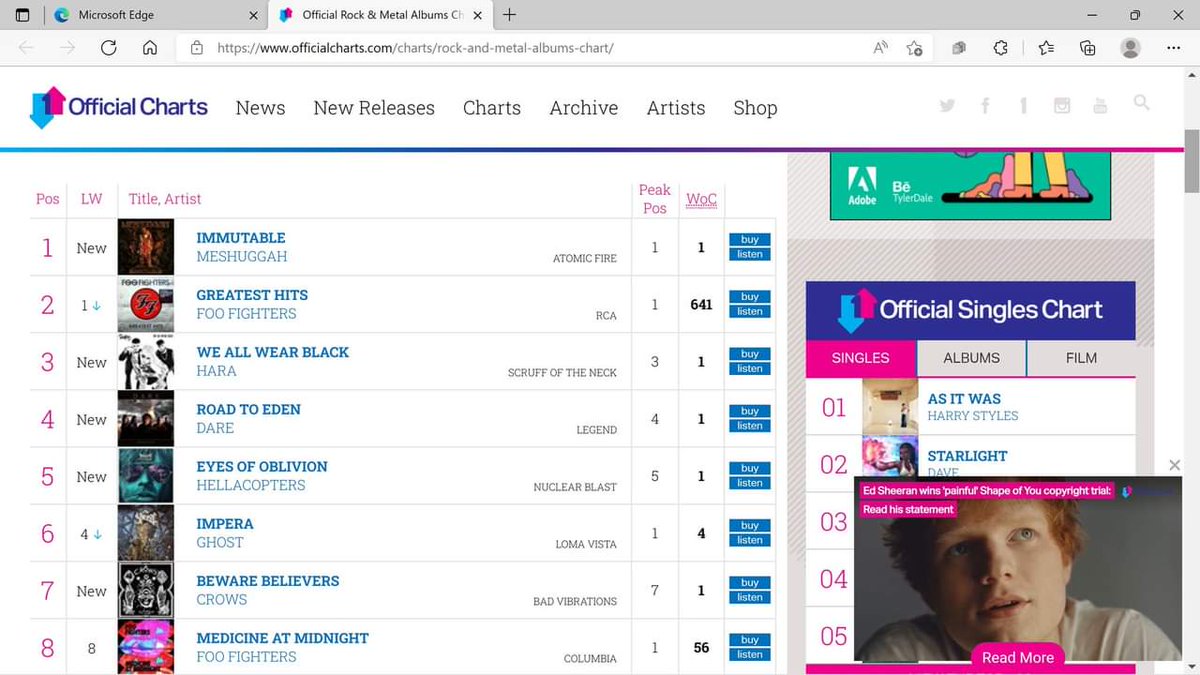Open the GREATEST HITS album link
The height and width of the screenshot is (675, 1200).
[252, 295]
